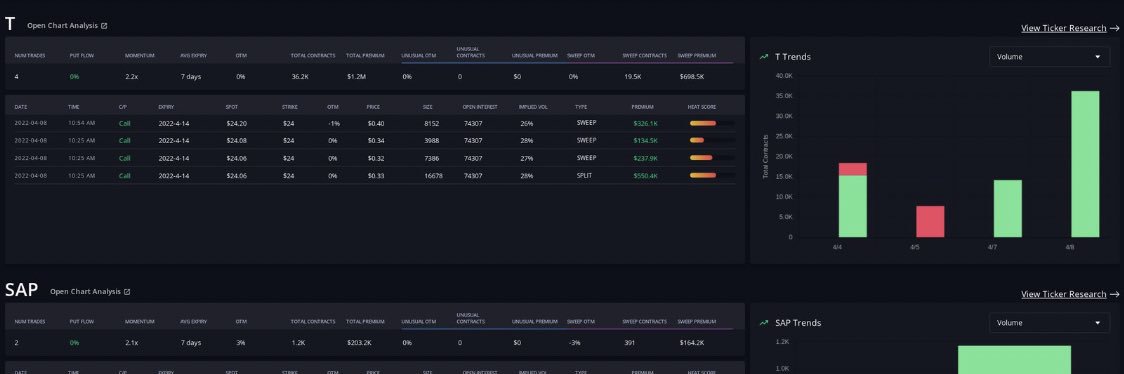Viewport: 1124px width, 374px height.
Task: Click the green 4/7 bar in T Trends chart
Action: 1007,208
